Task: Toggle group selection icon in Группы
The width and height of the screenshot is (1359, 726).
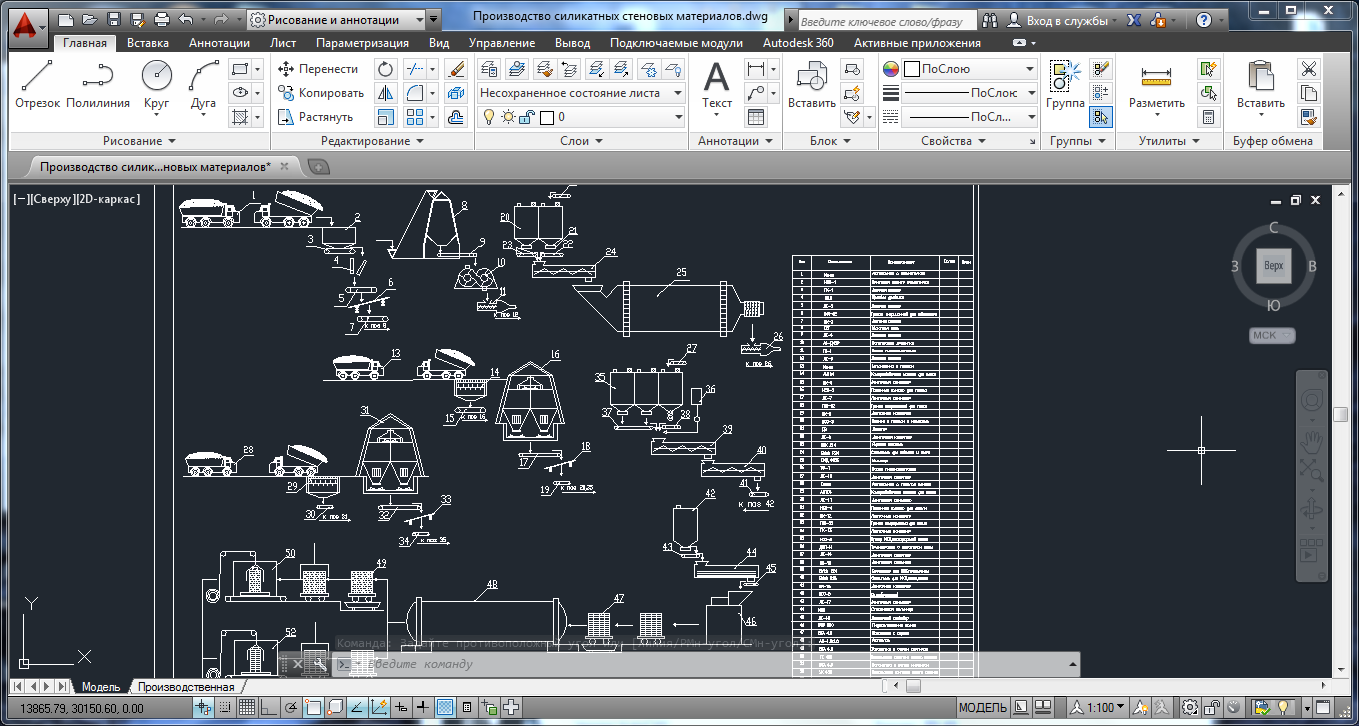Action: tap(1100, 117)
